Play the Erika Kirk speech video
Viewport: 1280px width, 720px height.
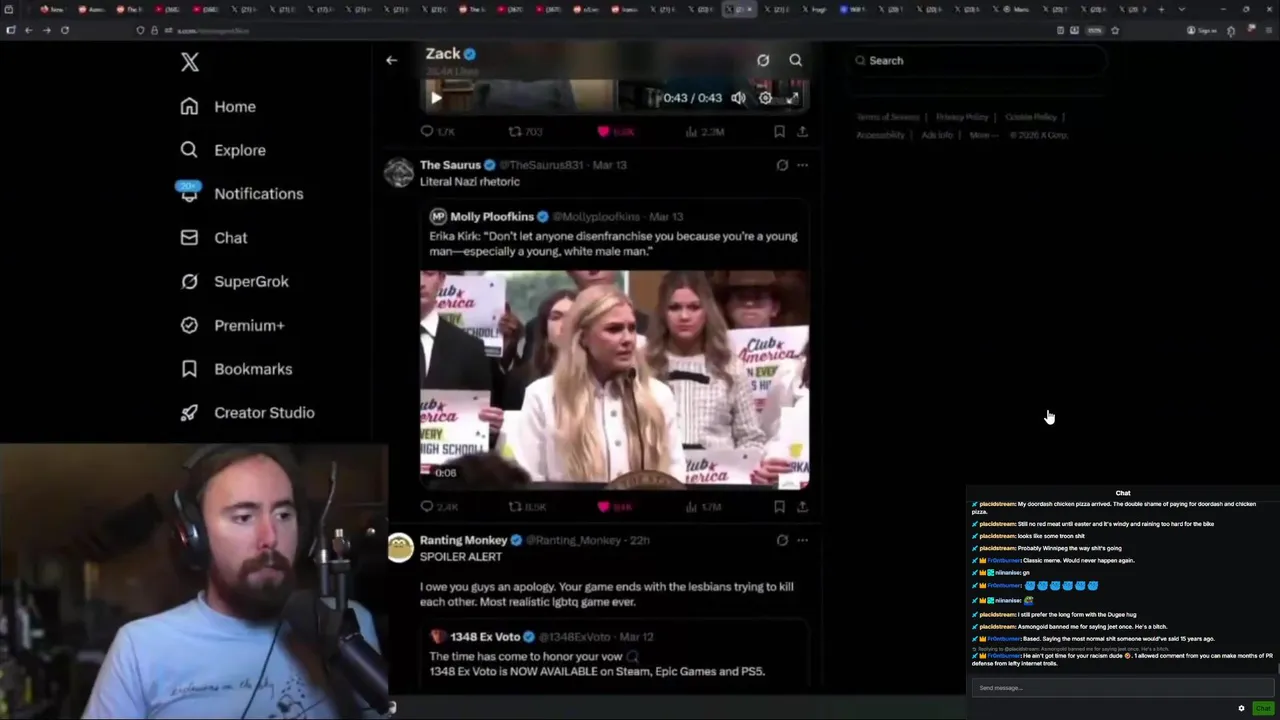pos(614,378)
